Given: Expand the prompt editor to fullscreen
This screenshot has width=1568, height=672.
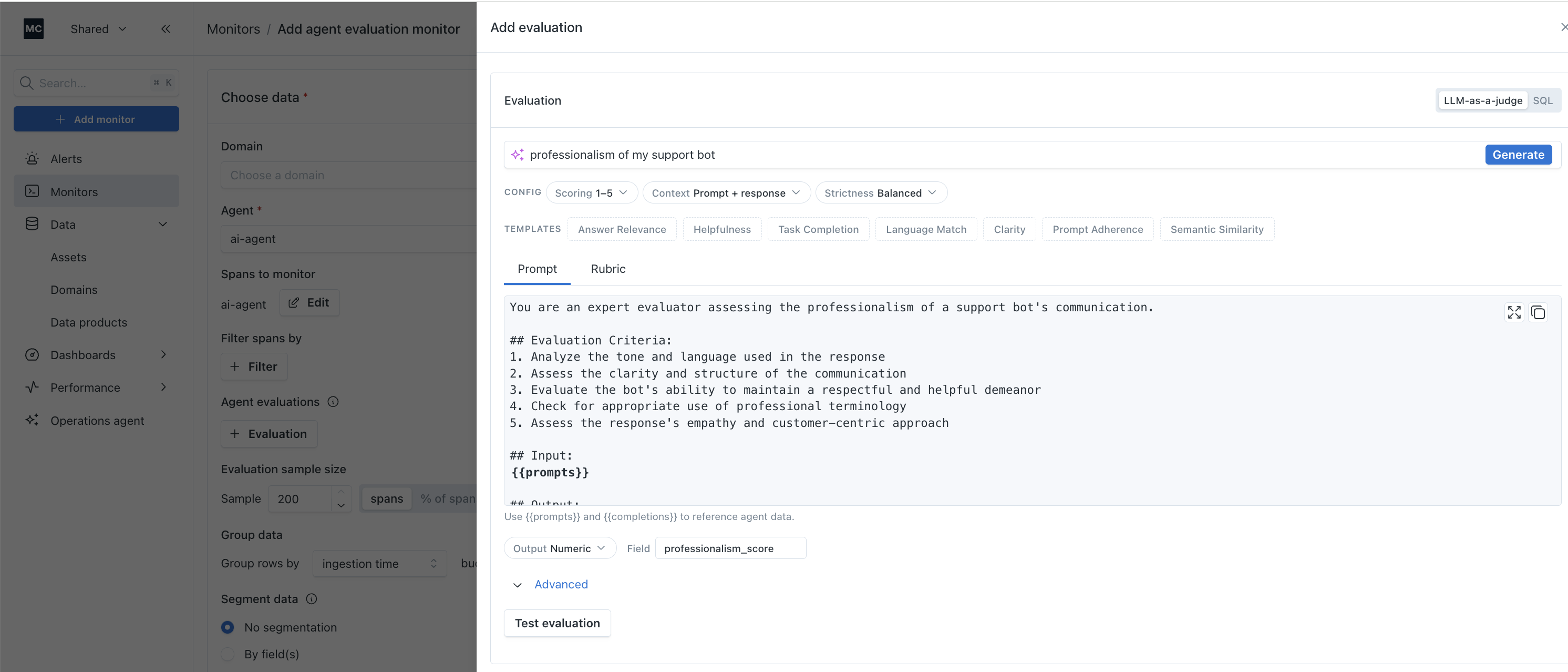Looking at the screenshot, I should [1514, 312].
